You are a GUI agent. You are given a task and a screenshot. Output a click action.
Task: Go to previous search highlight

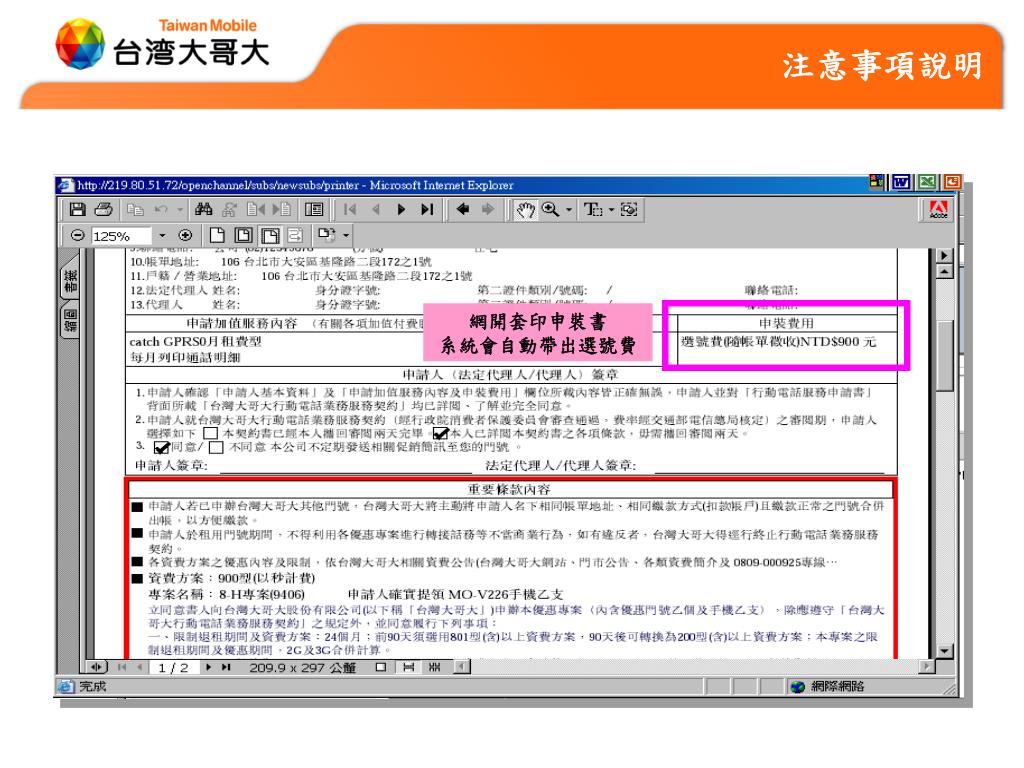256,210
